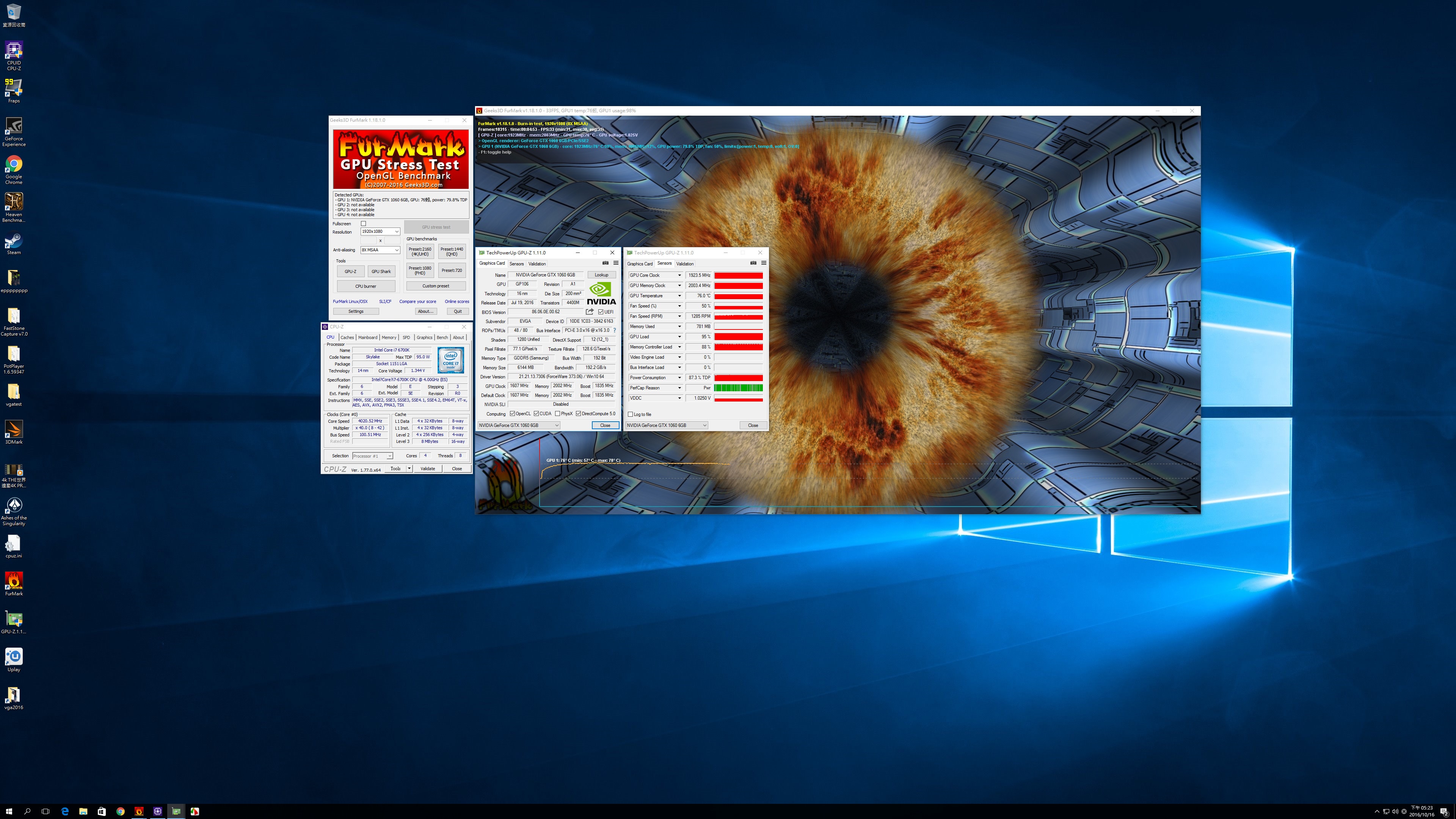This screenshot has height=819, width=1456.
Task: Click Windows Start button
Action: pos(9,811)
